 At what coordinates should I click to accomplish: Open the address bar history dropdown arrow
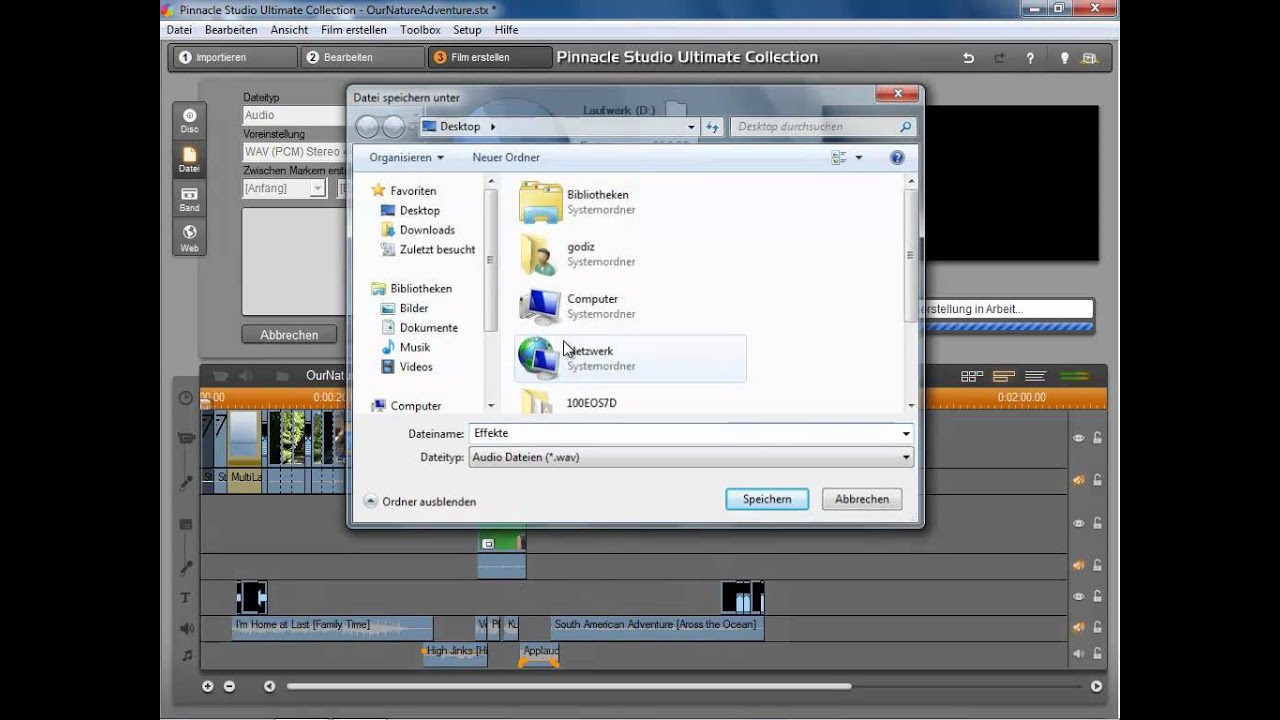click(x=691, y=127)
